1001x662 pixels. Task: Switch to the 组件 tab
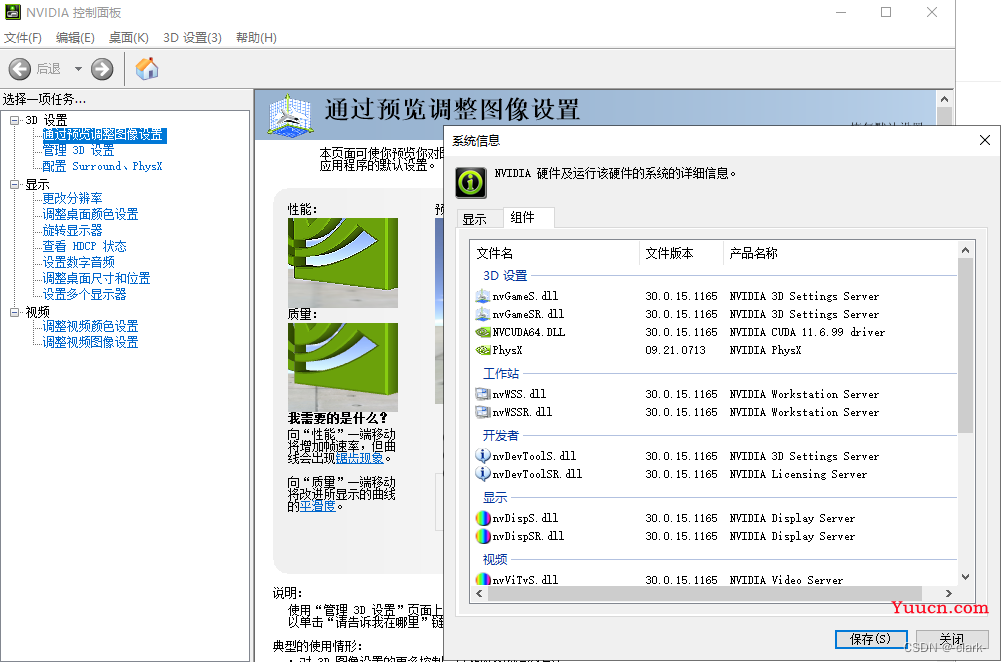(x=529, y=218)
